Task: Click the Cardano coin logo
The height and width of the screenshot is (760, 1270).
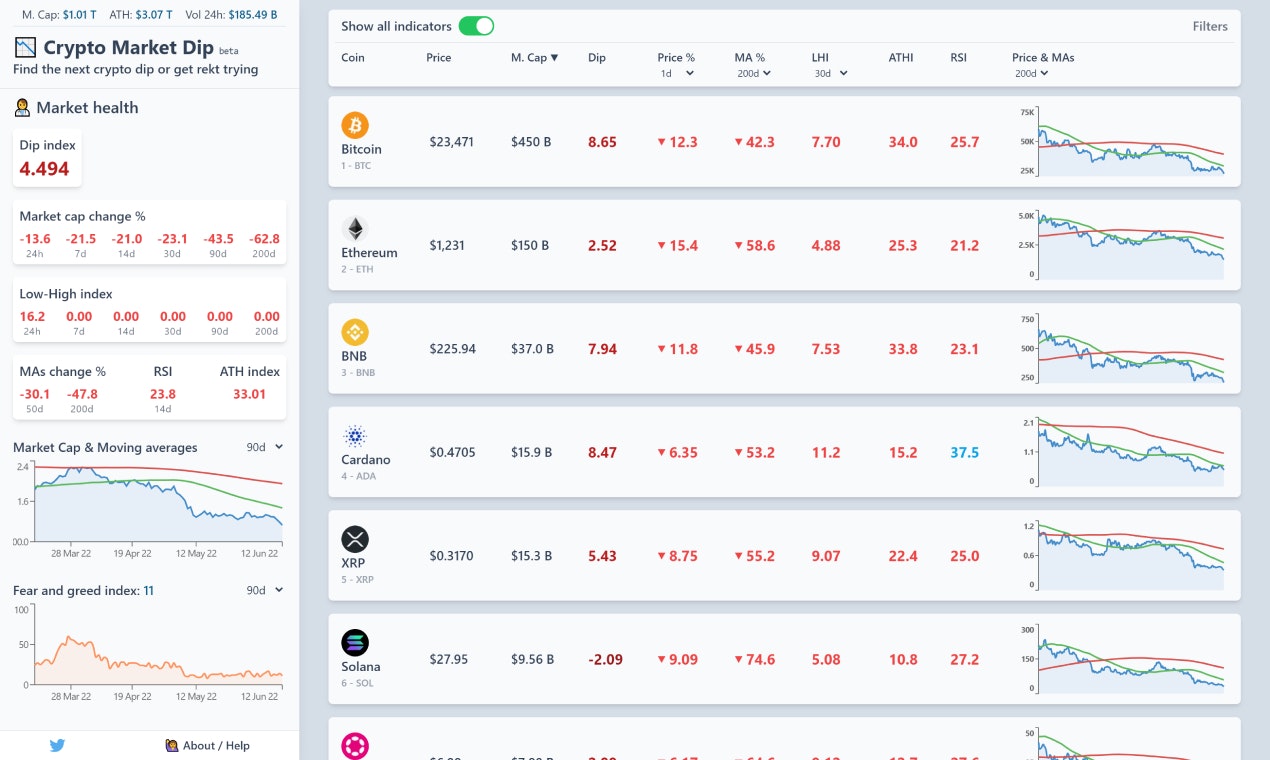Action: pos(355,435)
